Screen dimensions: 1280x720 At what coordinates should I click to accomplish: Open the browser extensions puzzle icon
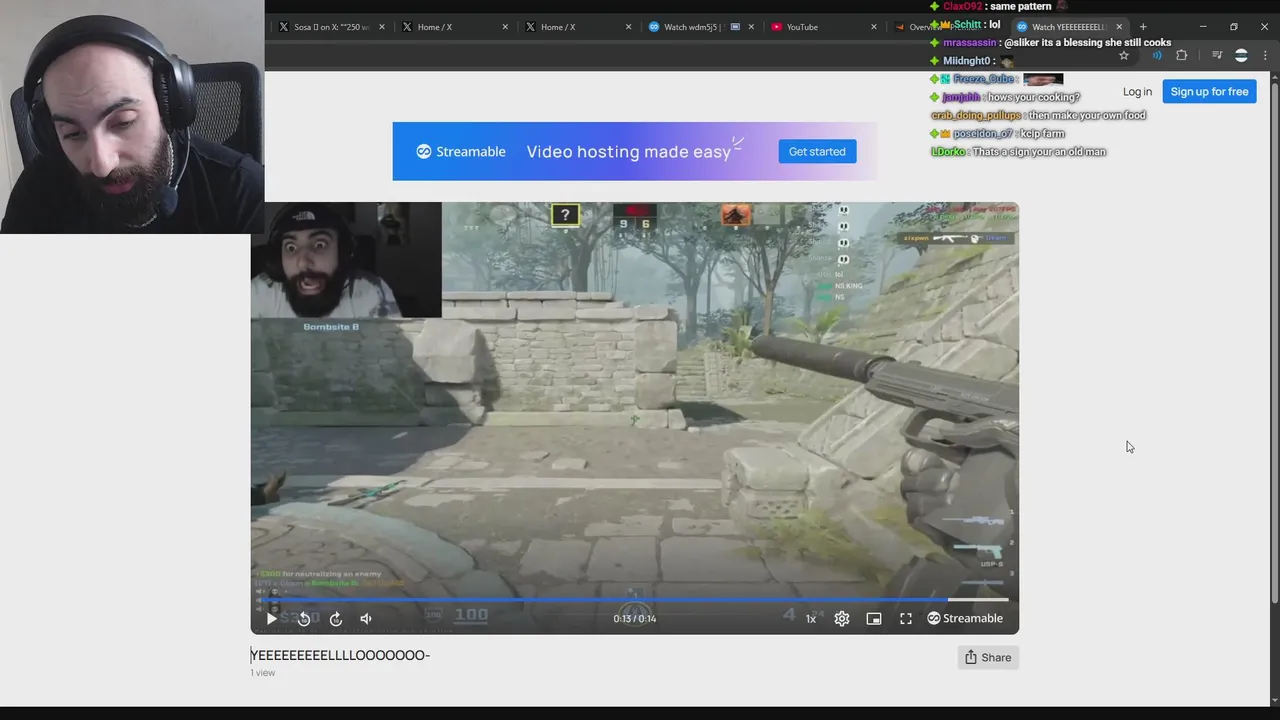pos(1182,56)
